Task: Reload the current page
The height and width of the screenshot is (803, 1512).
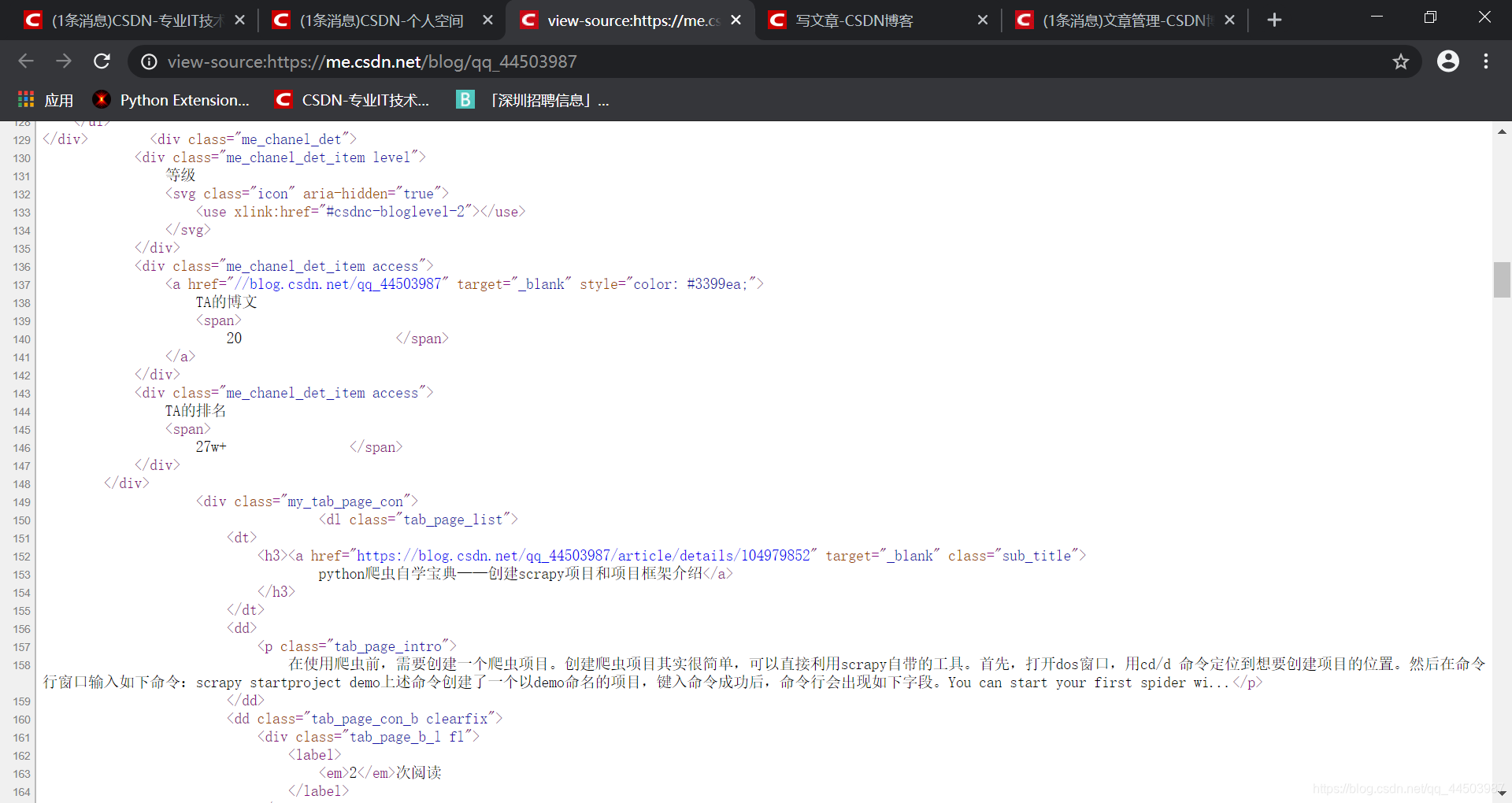Action: click(102, 61)
